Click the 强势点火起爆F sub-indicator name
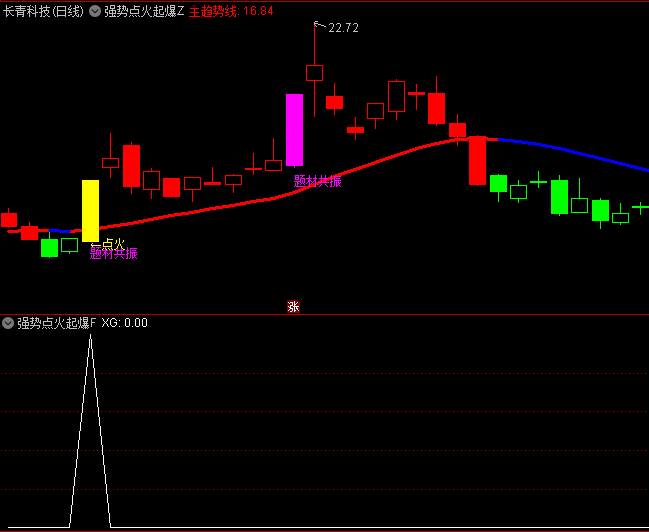 click(x=56, y=323)
